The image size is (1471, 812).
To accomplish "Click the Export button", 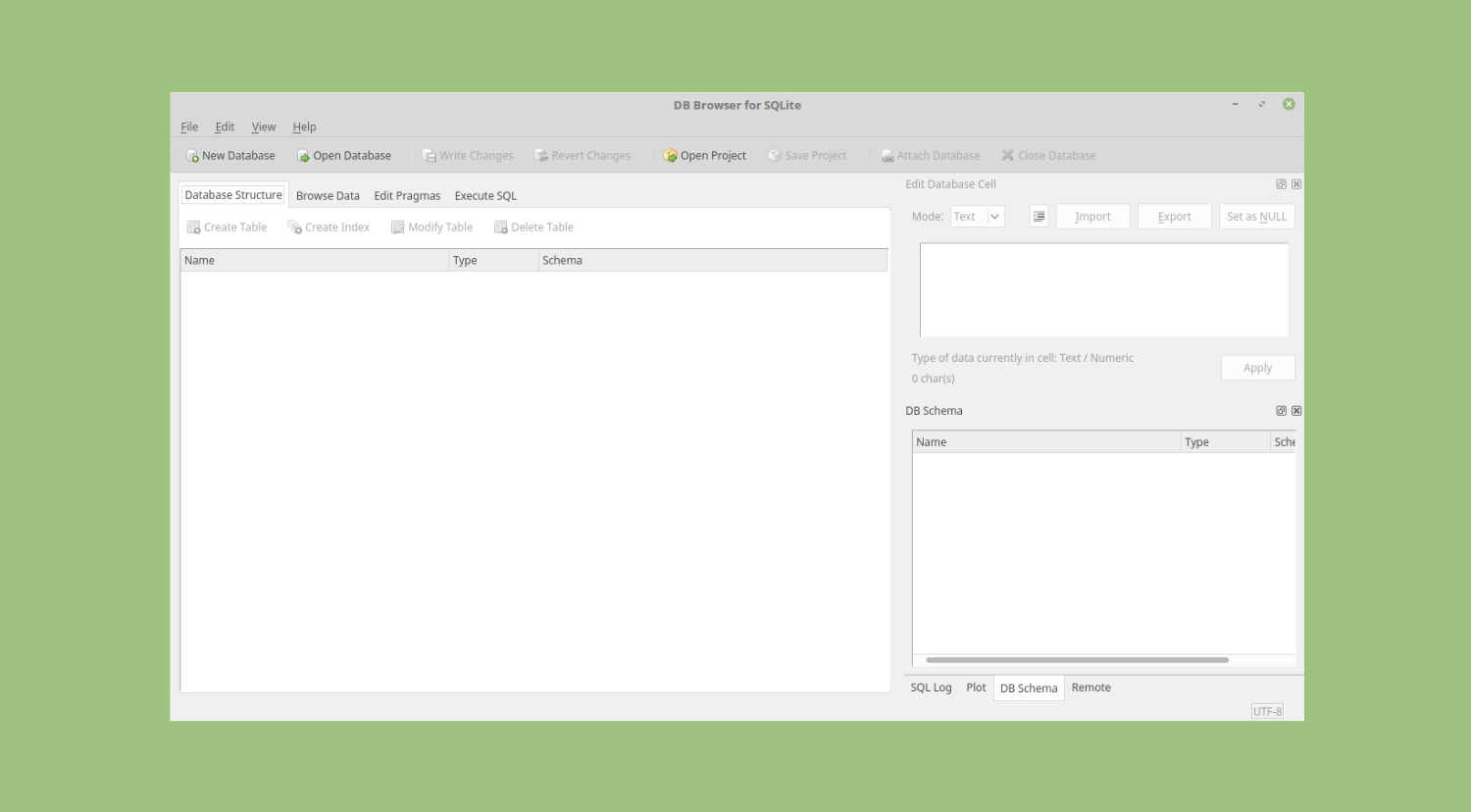I will (x=1174, y=217).
